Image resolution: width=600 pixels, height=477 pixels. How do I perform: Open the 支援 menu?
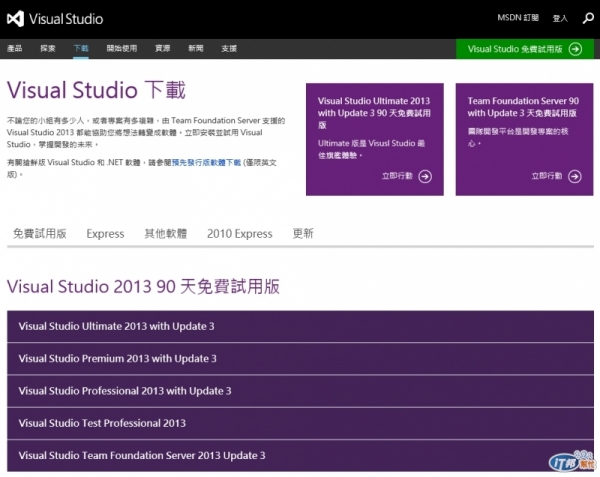(x=229, y=48)
